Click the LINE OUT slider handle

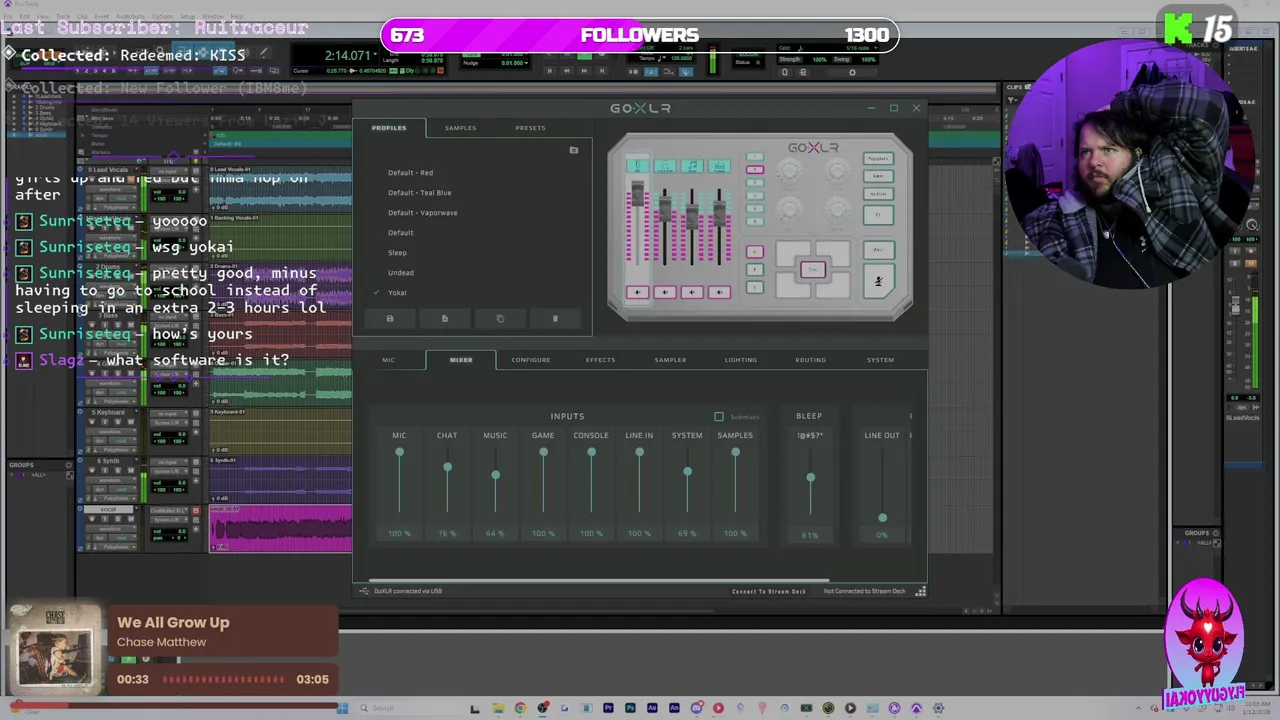(x=882, y=518)
